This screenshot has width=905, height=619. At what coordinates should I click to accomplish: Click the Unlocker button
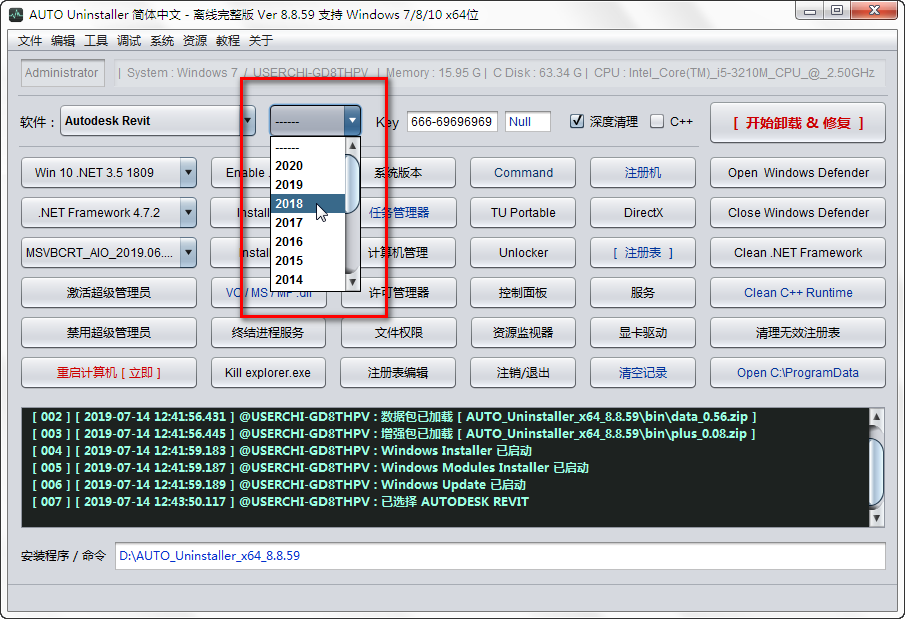point(523,252)
